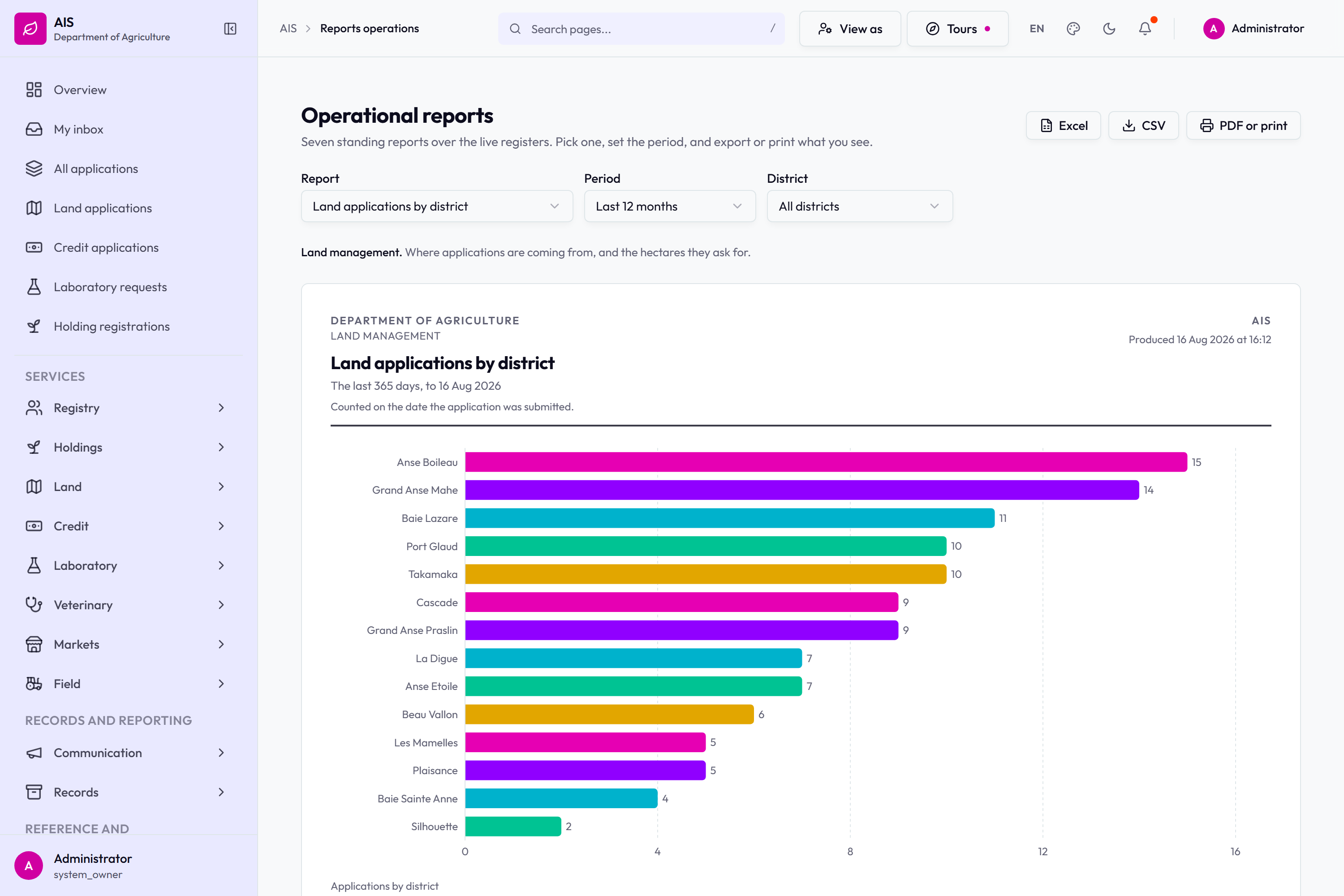Expand the Credit services section
This screenshot has width=1344, height=896.
(128, 526)
